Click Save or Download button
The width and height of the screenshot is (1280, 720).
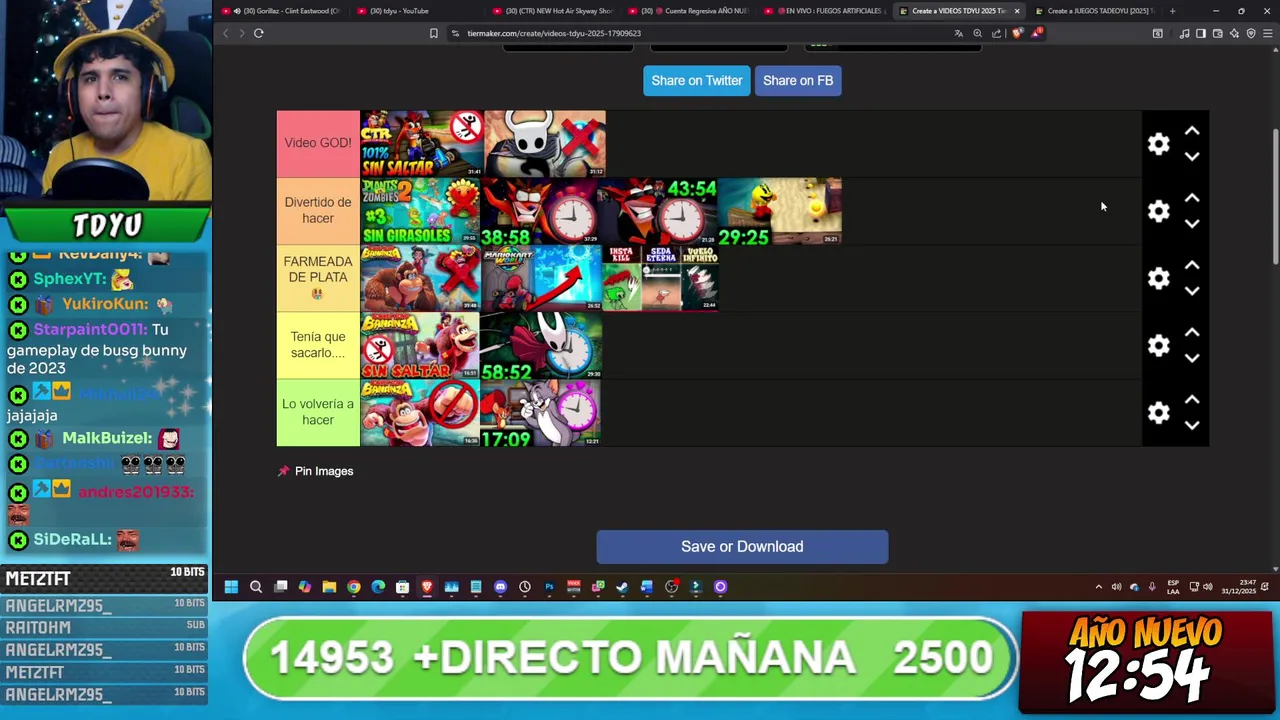coord(742,546)
